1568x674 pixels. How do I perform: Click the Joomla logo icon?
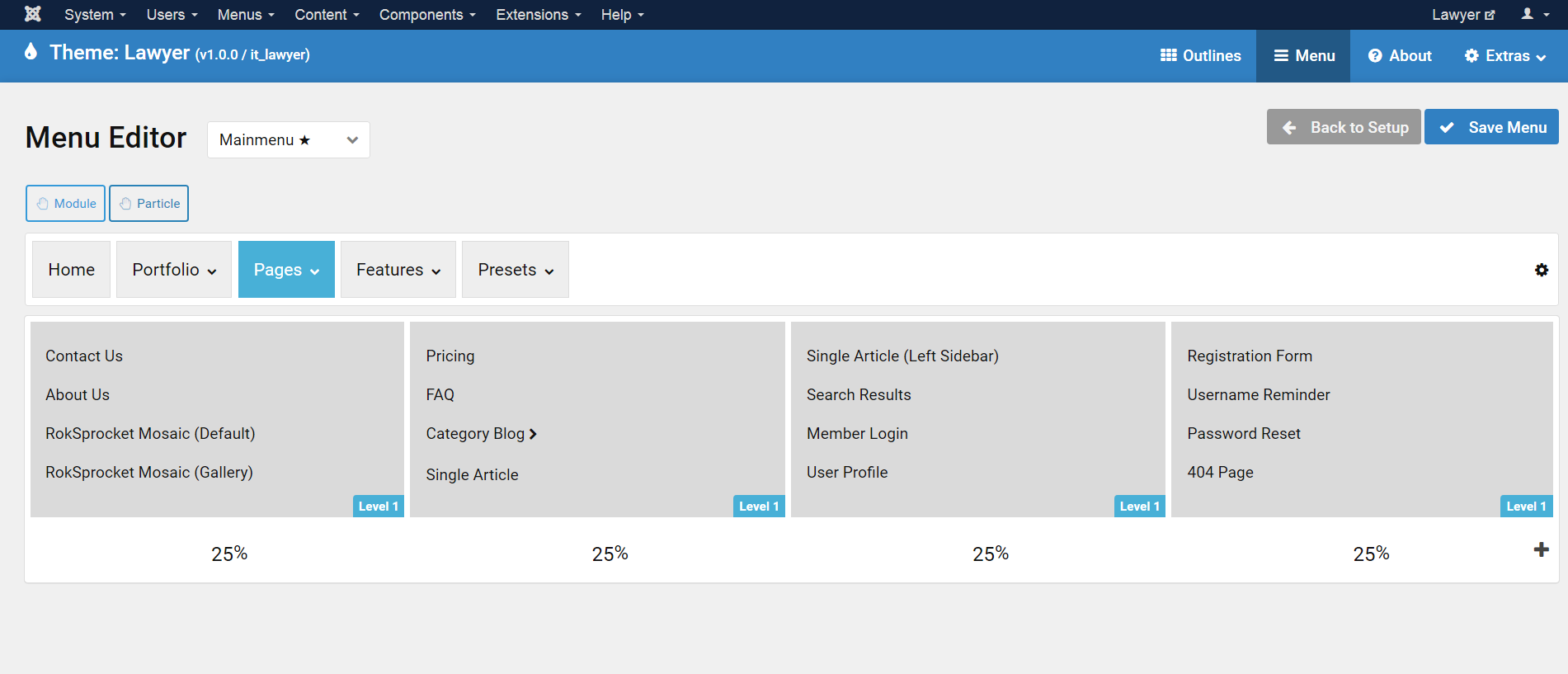33,14
